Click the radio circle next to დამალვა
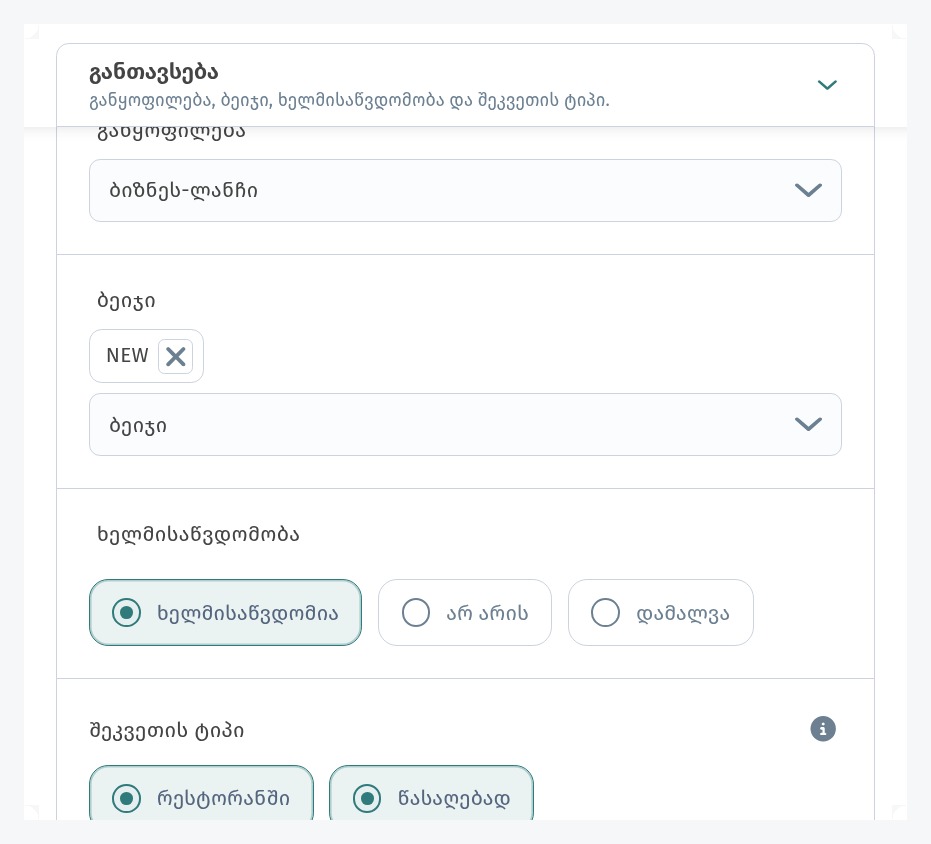This screenshot has width=931, height=844. [x=605, y=612]
